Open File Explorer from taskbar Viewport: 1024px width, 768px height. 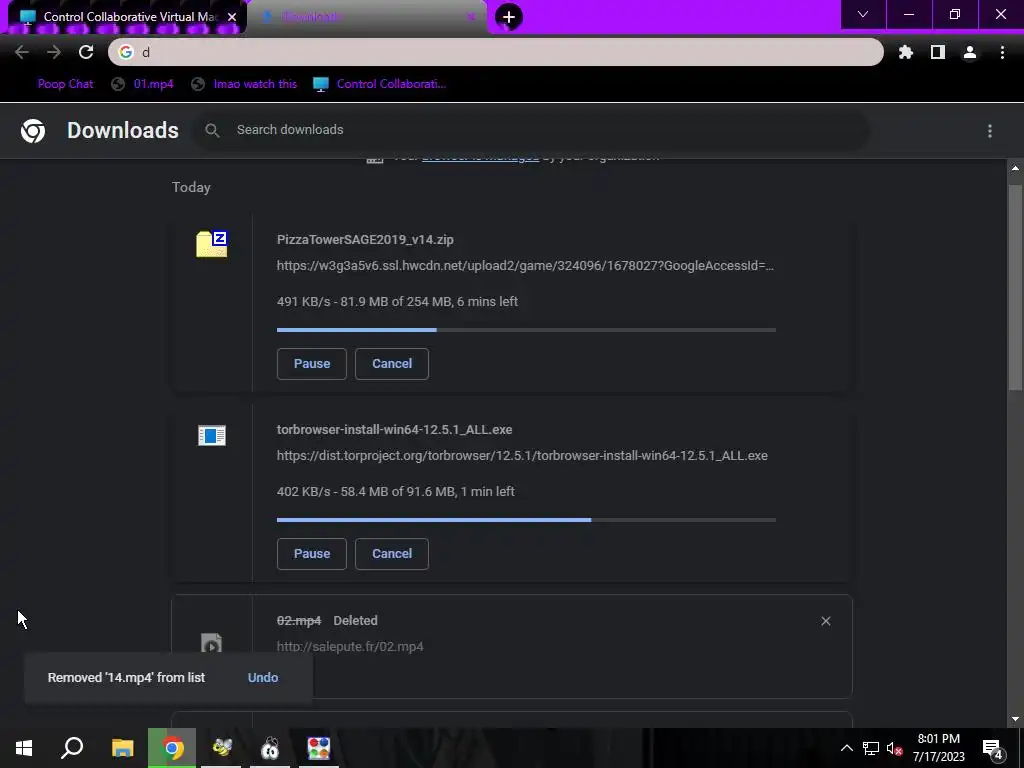pos(122,748)
